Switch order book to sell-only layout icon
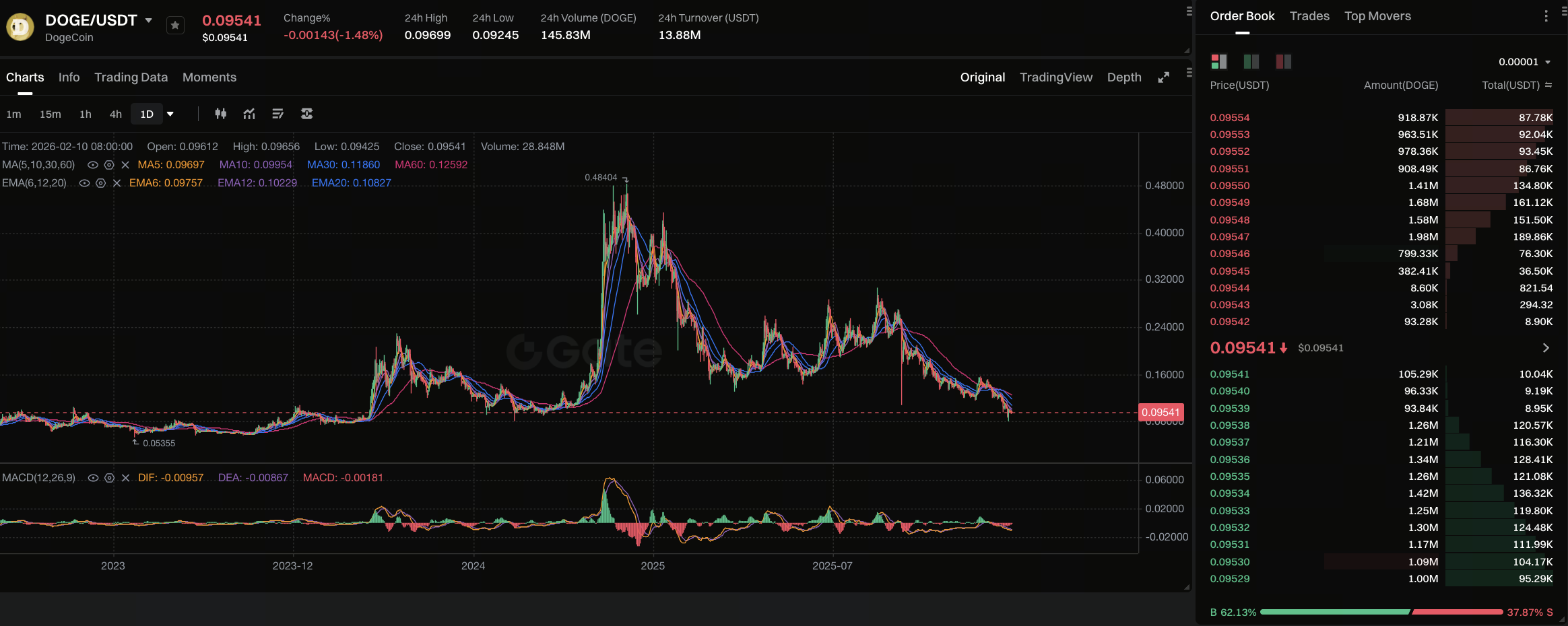This screenshot has height=626, width=1568. click(1283, 61)
